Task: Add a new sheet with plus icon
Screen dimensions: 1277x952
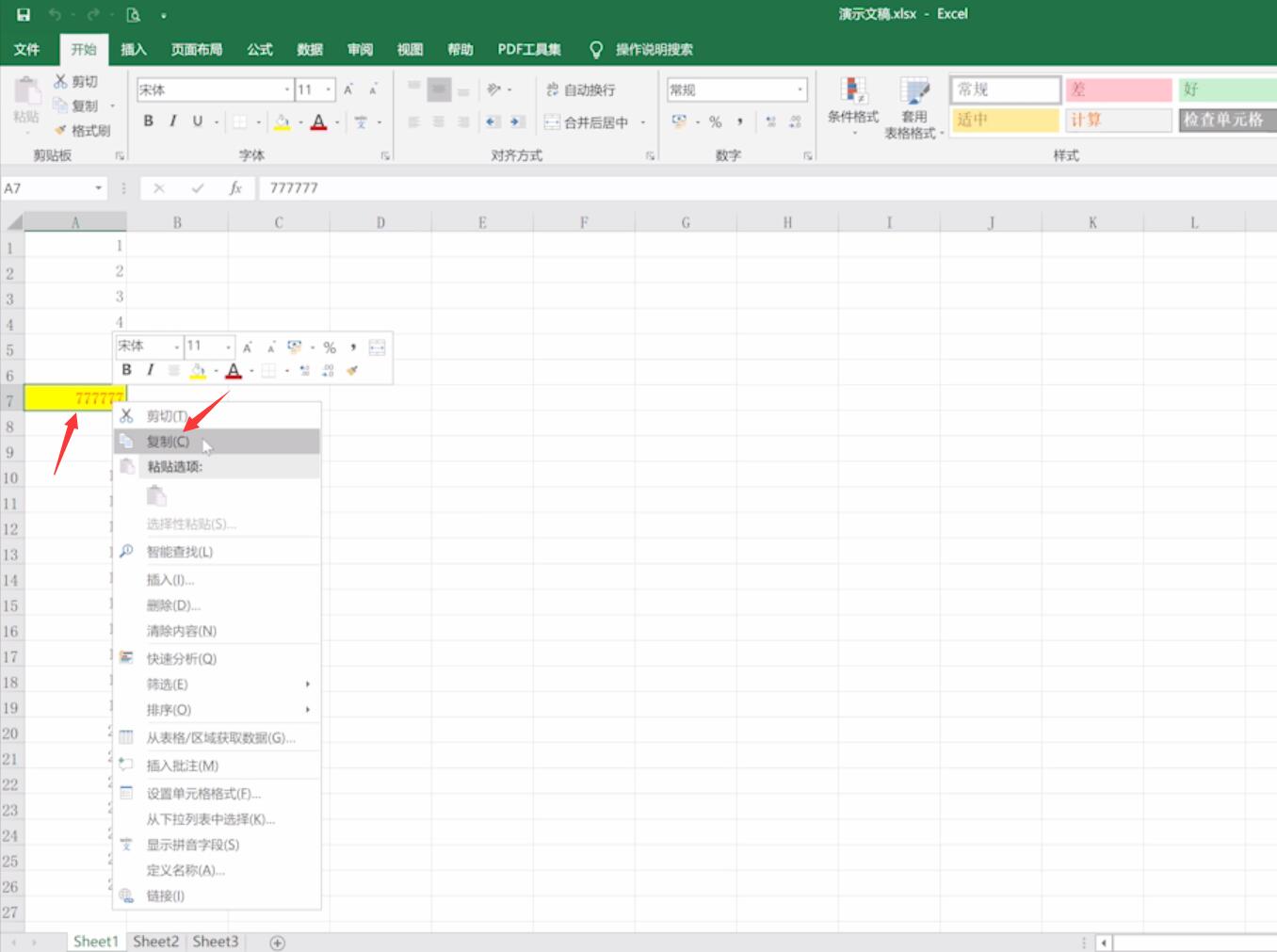Action: point(277,943)
